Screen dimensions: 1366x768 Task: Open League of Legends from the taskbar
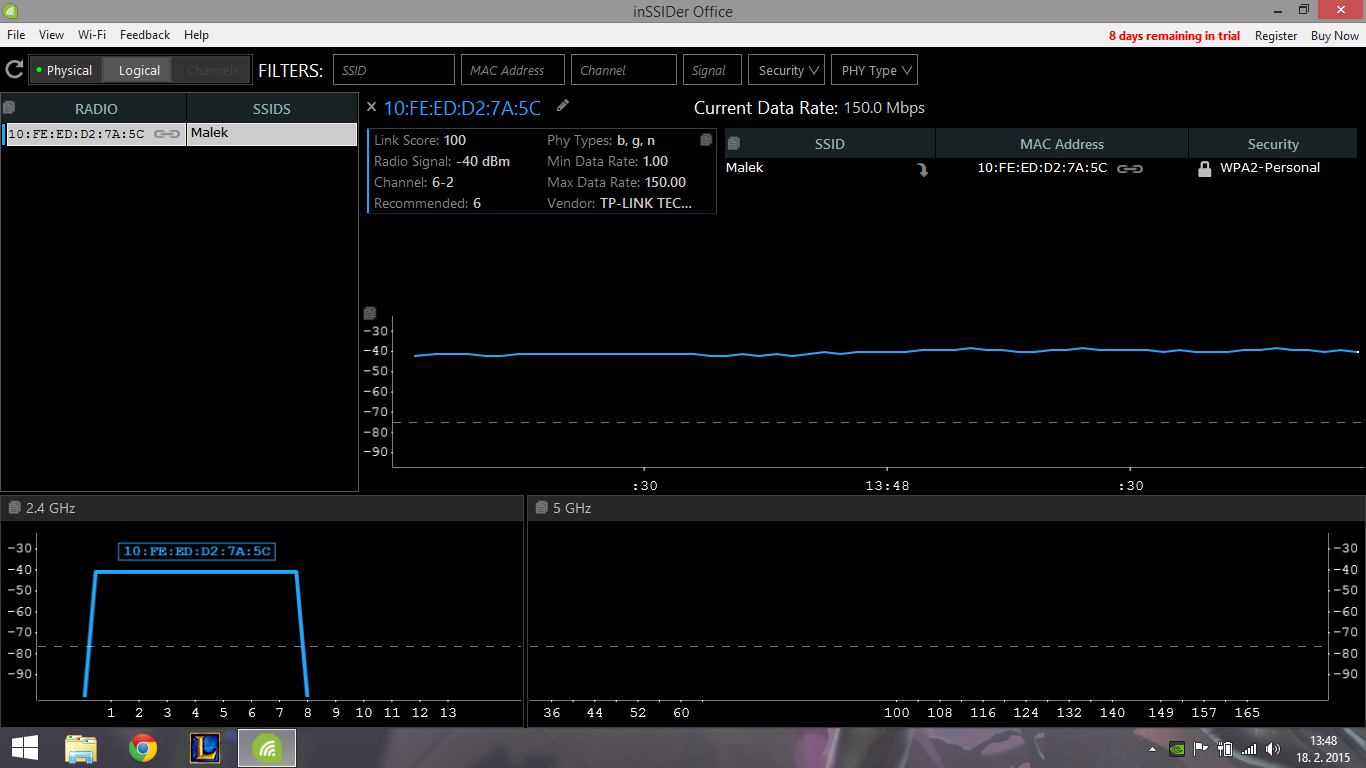coord(205,748)
